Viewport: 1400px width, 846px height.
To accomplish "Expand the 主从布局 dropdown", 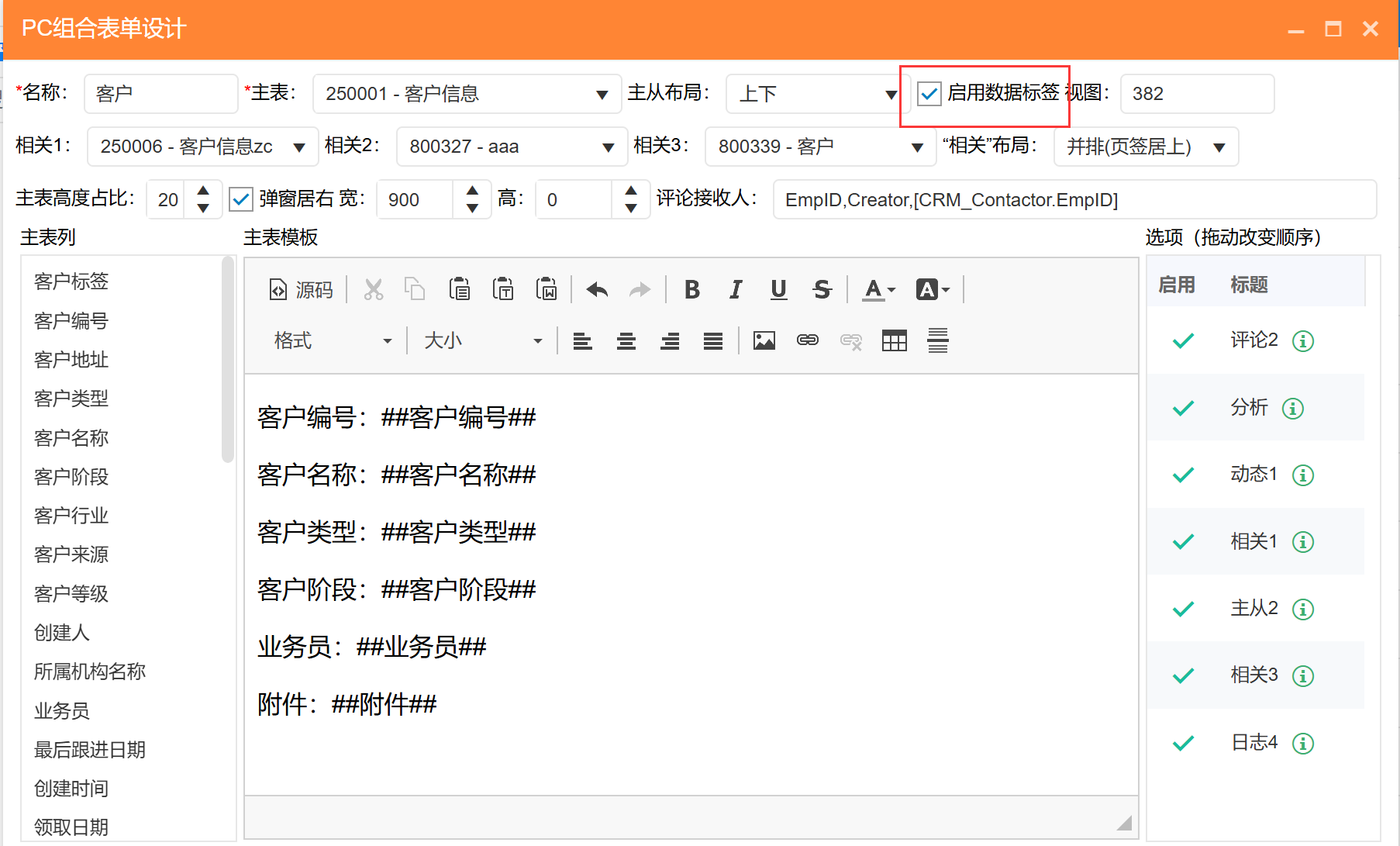I will tap(891, 95).
